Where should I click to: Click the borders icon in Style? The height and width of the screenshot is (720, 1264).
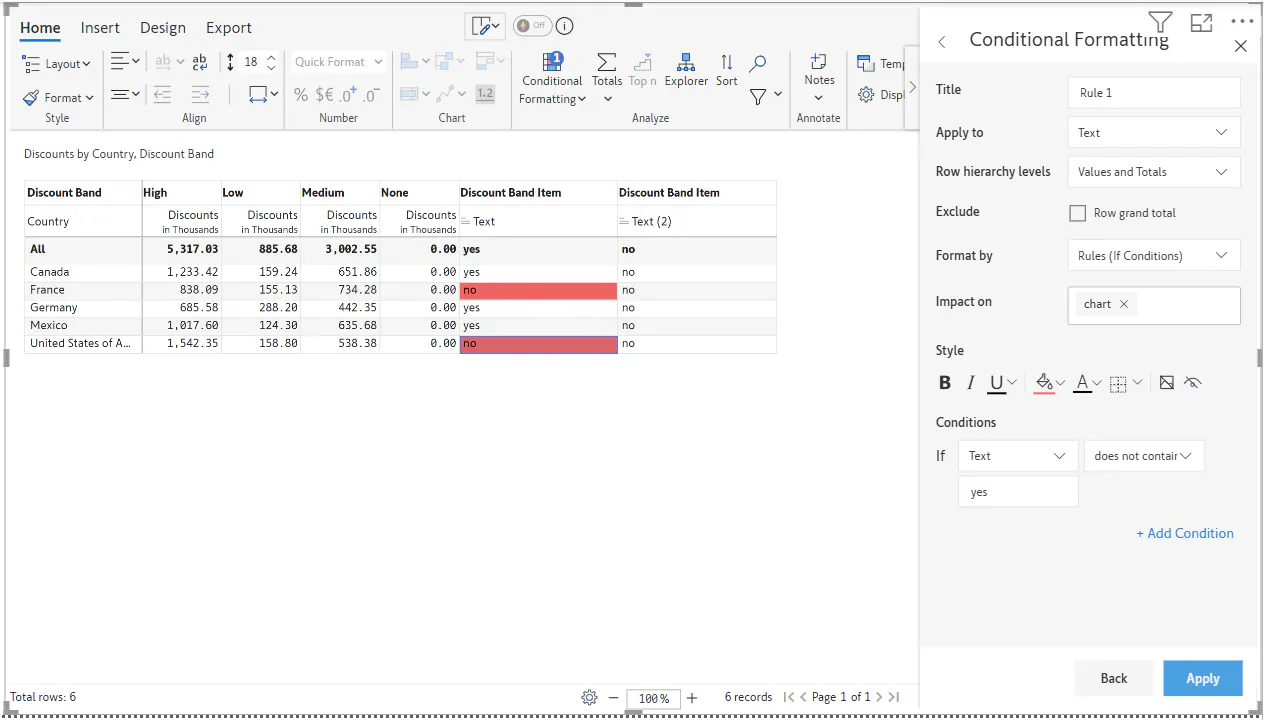coord(1119,383)
